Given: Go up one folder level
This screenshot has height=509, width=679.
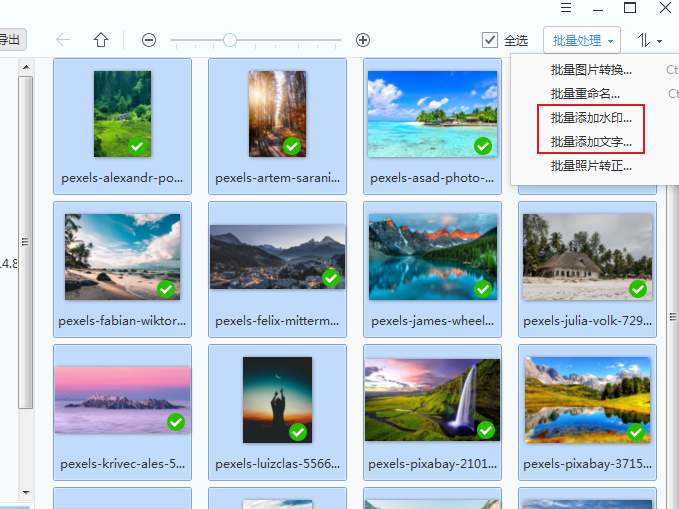Looking at the screenshot, I should (x=101, y=40).
